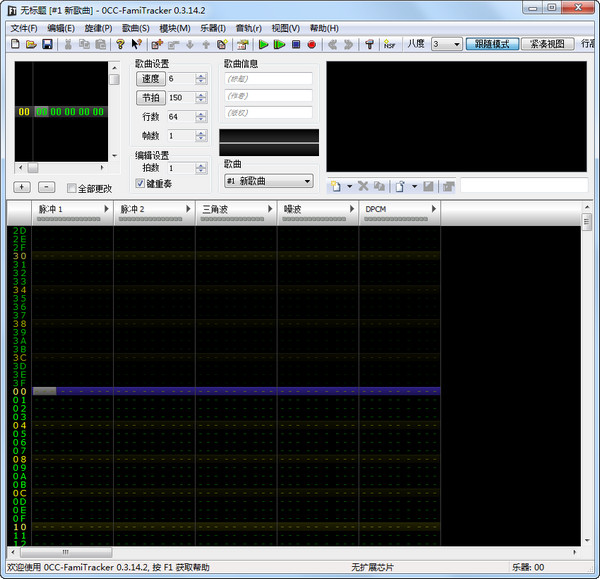Click the new file icon in toolbar
The height and width of the screenshot is (579, 600).
tap(16, 45)
